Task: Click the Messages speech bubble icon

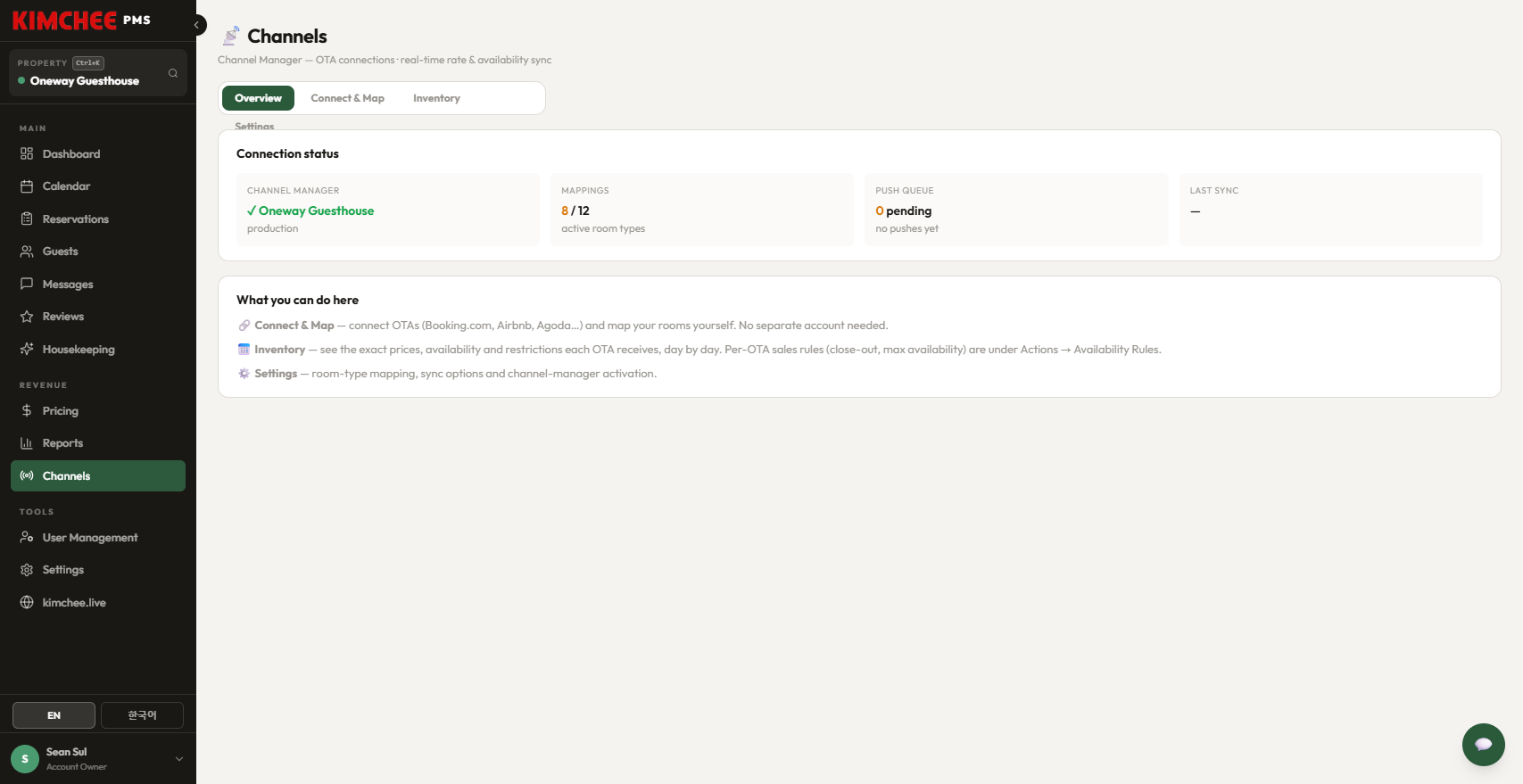Action: [27, 285]
